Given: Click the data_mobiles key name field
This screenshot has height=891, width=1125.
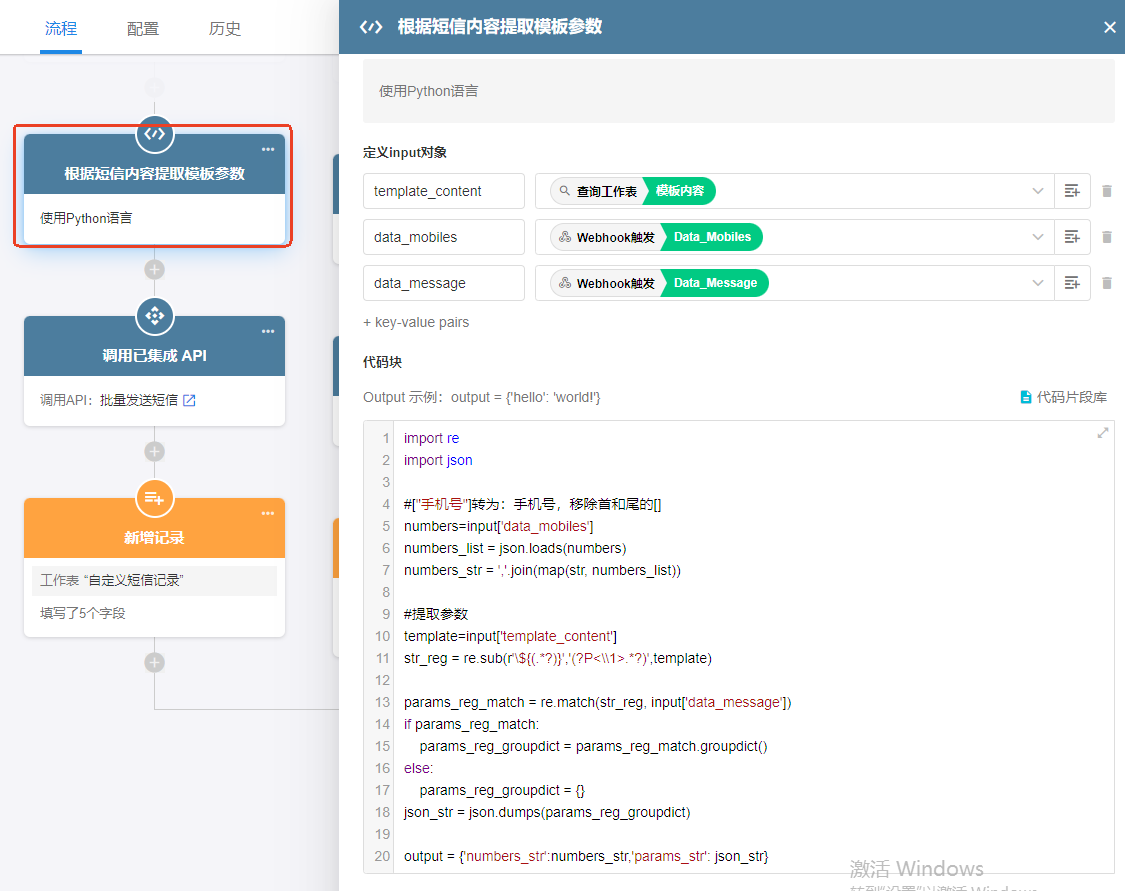Looking at the screenshot, I should [443, 237].
